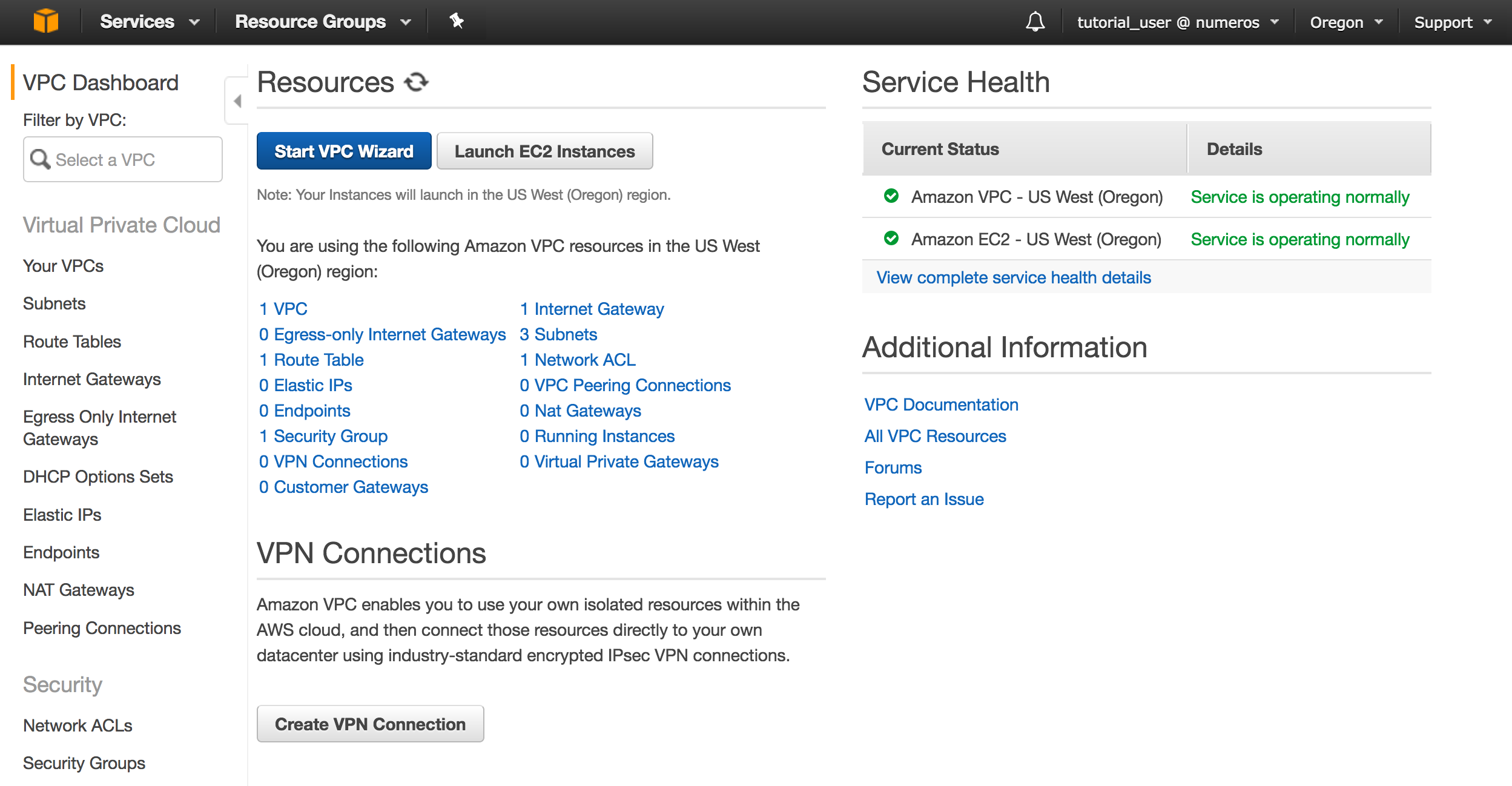Start the VPC Wizard
Image resolution: width=1512 pixels, height=786 pixels.
tap(344, 151)
